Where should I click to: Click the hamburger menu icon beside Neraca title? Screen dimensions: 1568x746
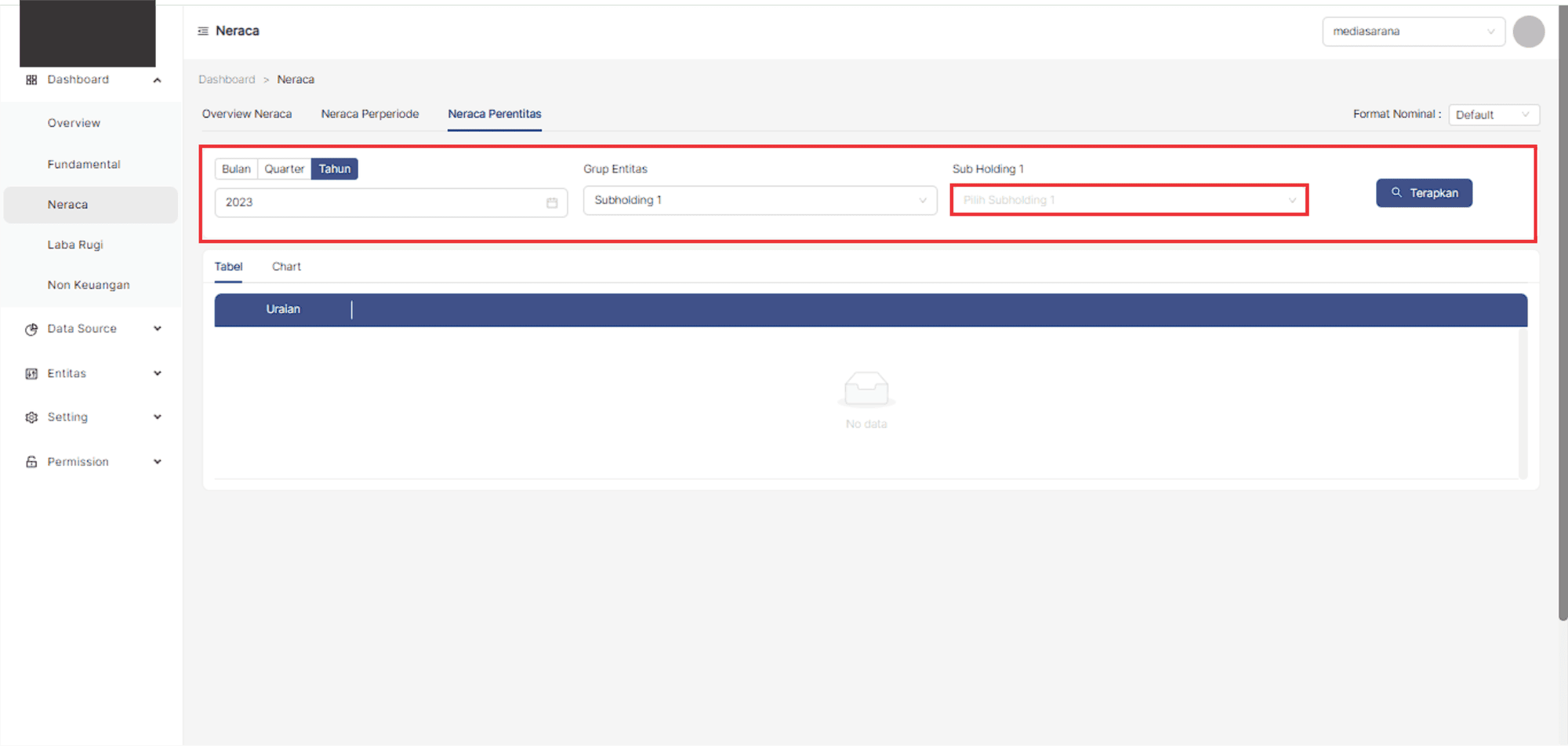coord(203,31)
